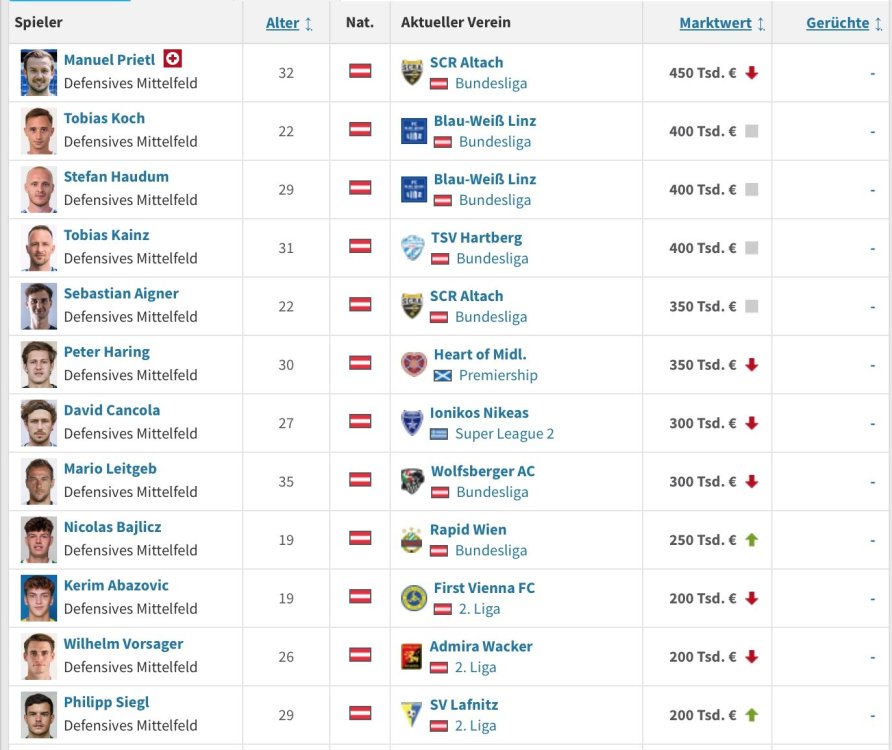The width and height of the screenshot is (892, 750).
Task: Click the Admira Wacker club crest
Action: [412, 657]
